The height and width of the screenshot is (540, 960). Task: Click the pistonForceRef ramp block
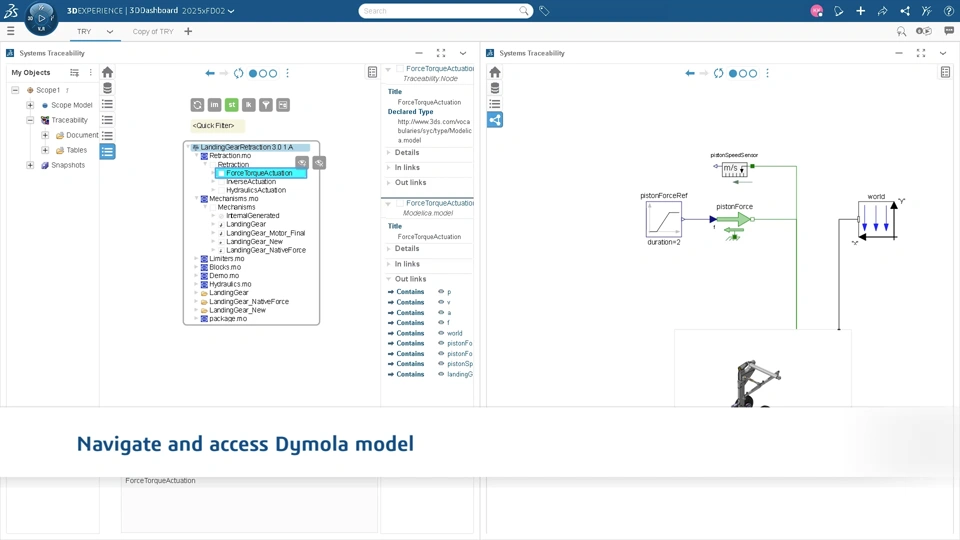664,219
